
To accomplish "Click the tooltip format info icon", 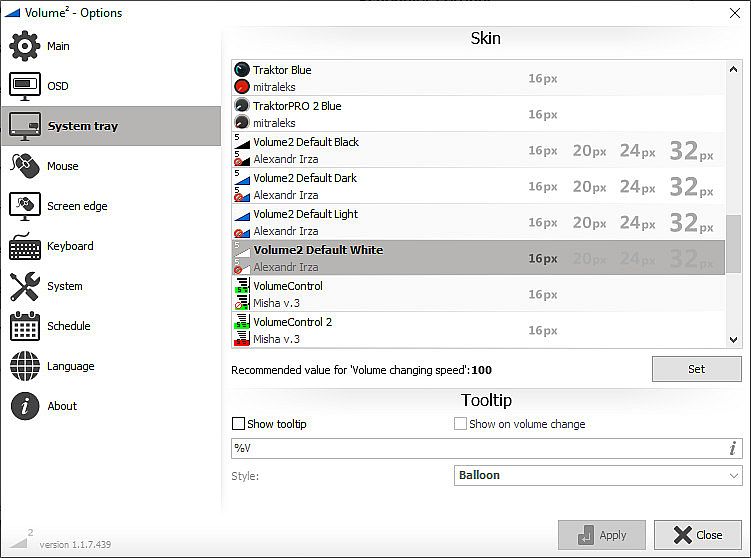I will tap(732, 448).
